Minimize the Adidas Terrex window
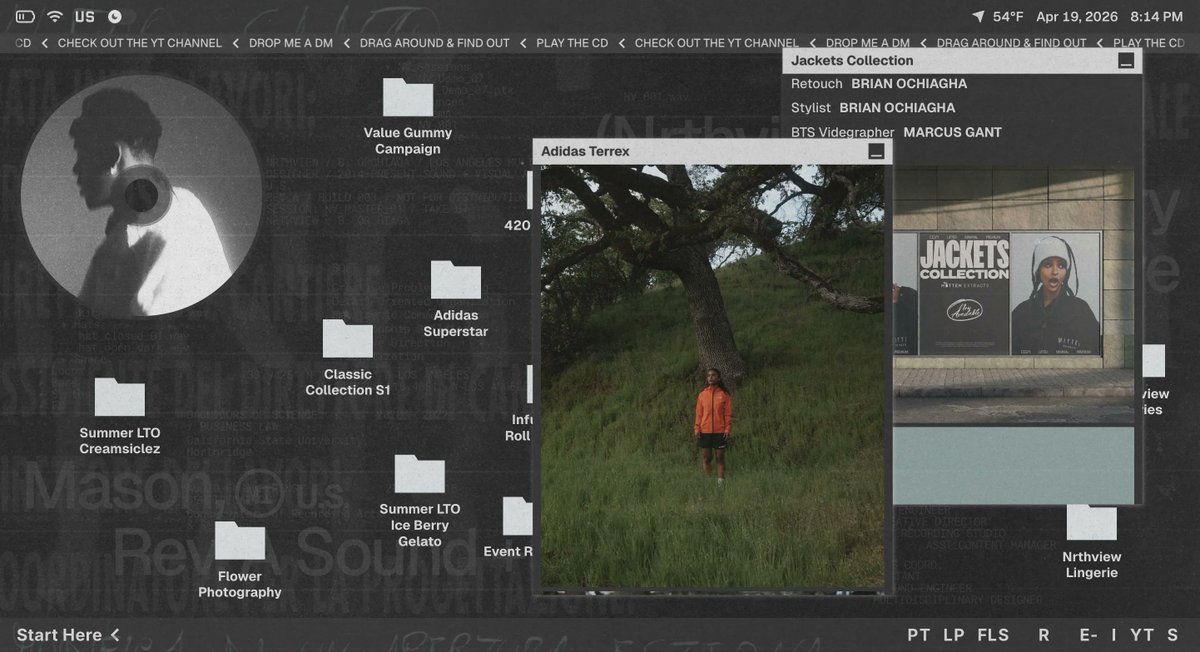 876,152
